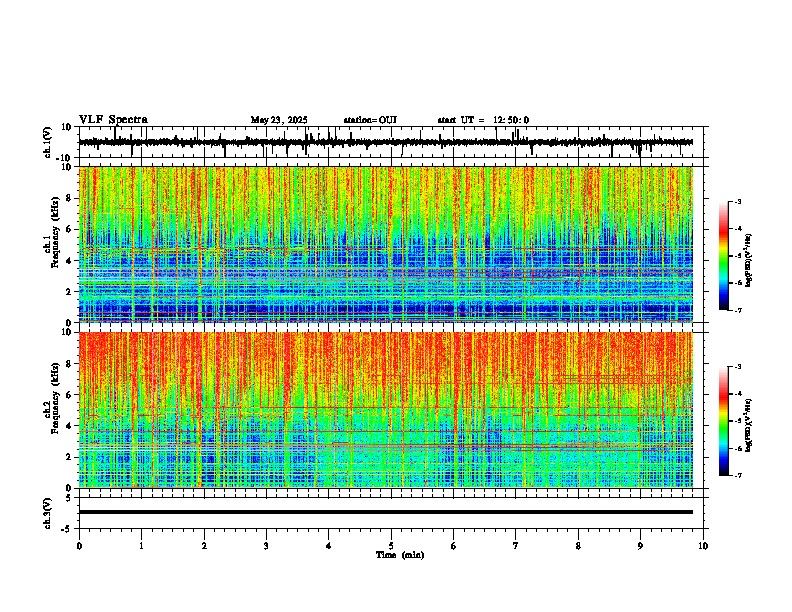The height and width of the screenshot is (612, 792).
Task: Click the time axis tick label "9"
Action: click(x=640, y=546)
